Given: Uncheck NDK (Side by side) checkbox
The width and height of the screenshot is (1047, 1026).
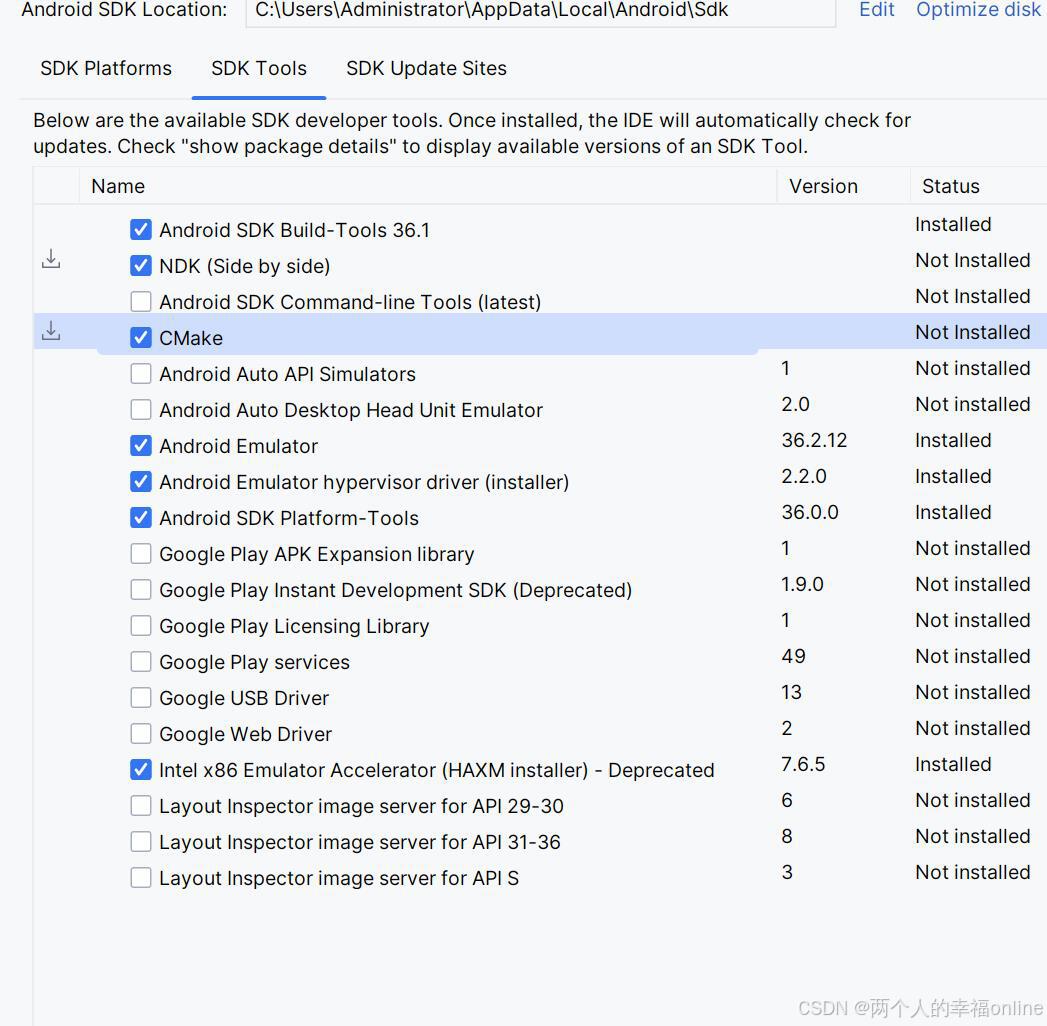Looking at the screenshot, I should 141,266.
